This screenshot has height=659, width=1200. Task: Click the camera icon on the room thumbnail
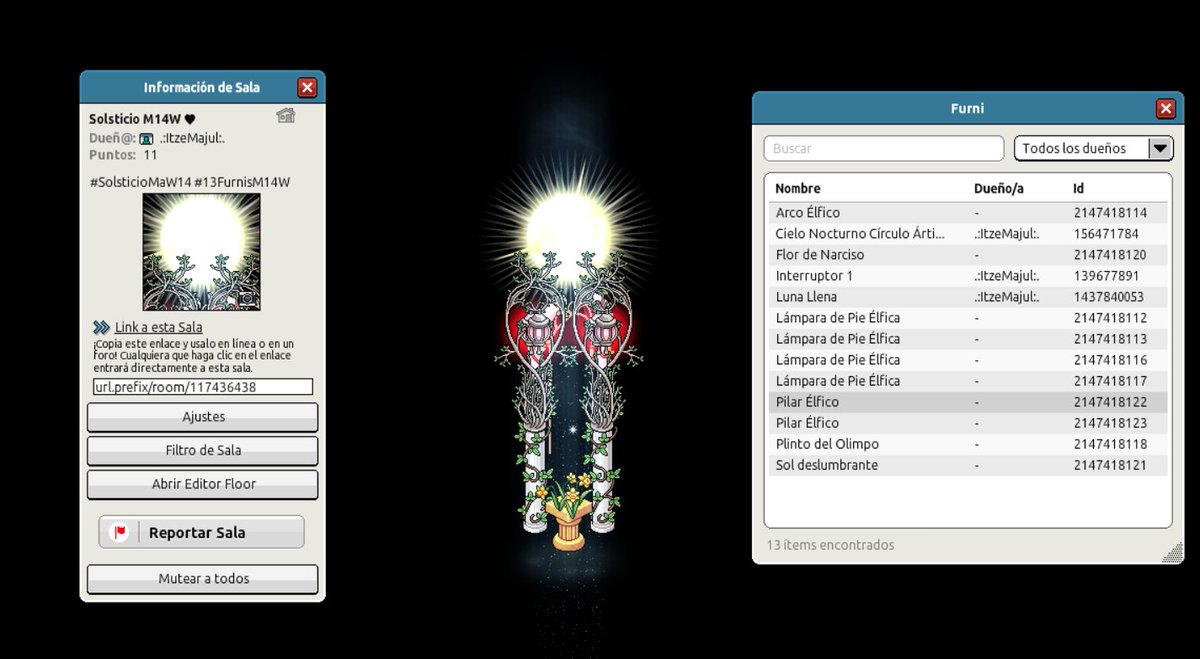[246, 298]
